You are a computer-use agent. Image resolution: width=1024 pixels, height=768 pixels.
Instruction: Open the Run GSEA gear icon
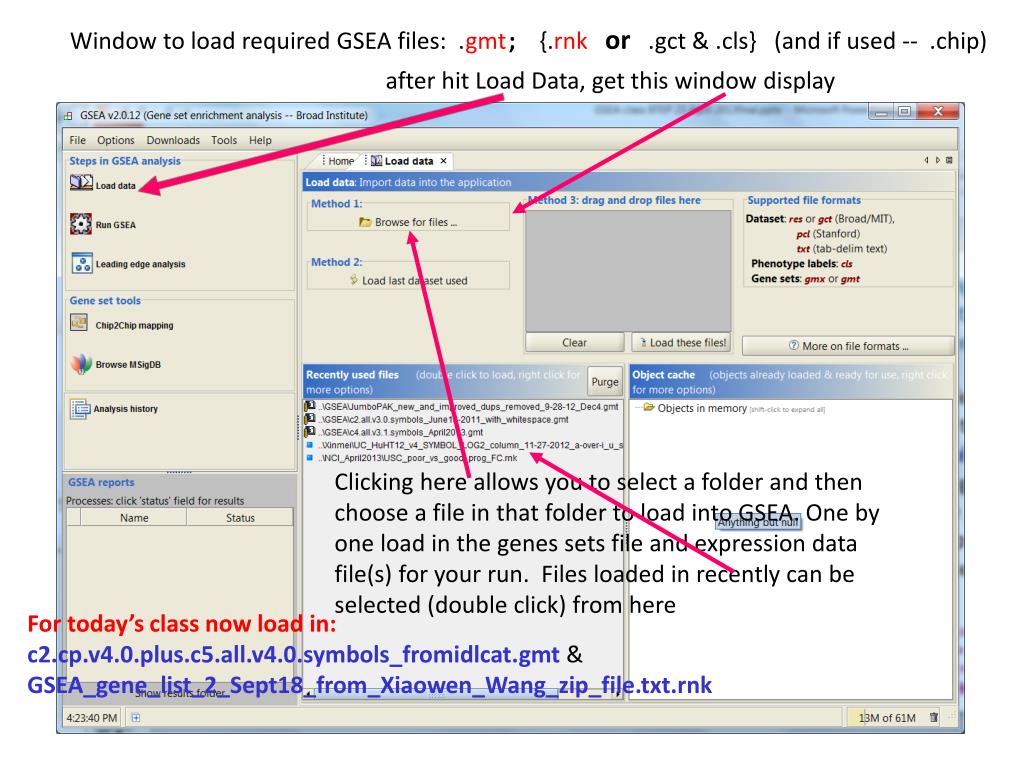pyautogui.click(x=81, y=224)
